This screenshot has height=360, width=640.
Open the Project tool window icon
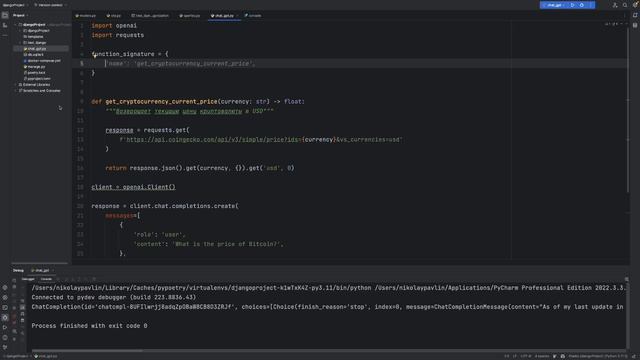(5, 15)
